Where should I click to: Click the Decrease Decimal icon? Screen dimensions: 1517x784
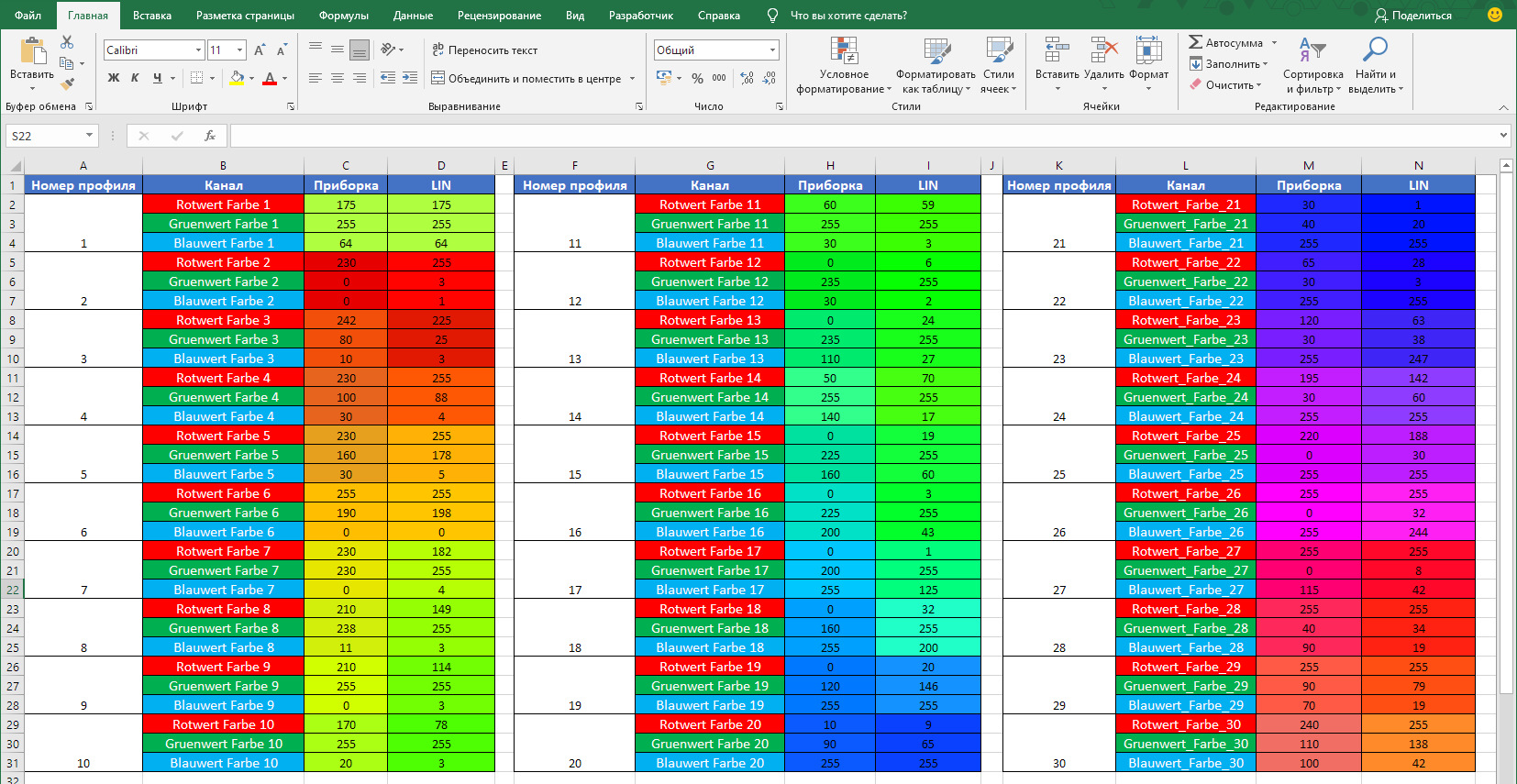pos(770,78)
